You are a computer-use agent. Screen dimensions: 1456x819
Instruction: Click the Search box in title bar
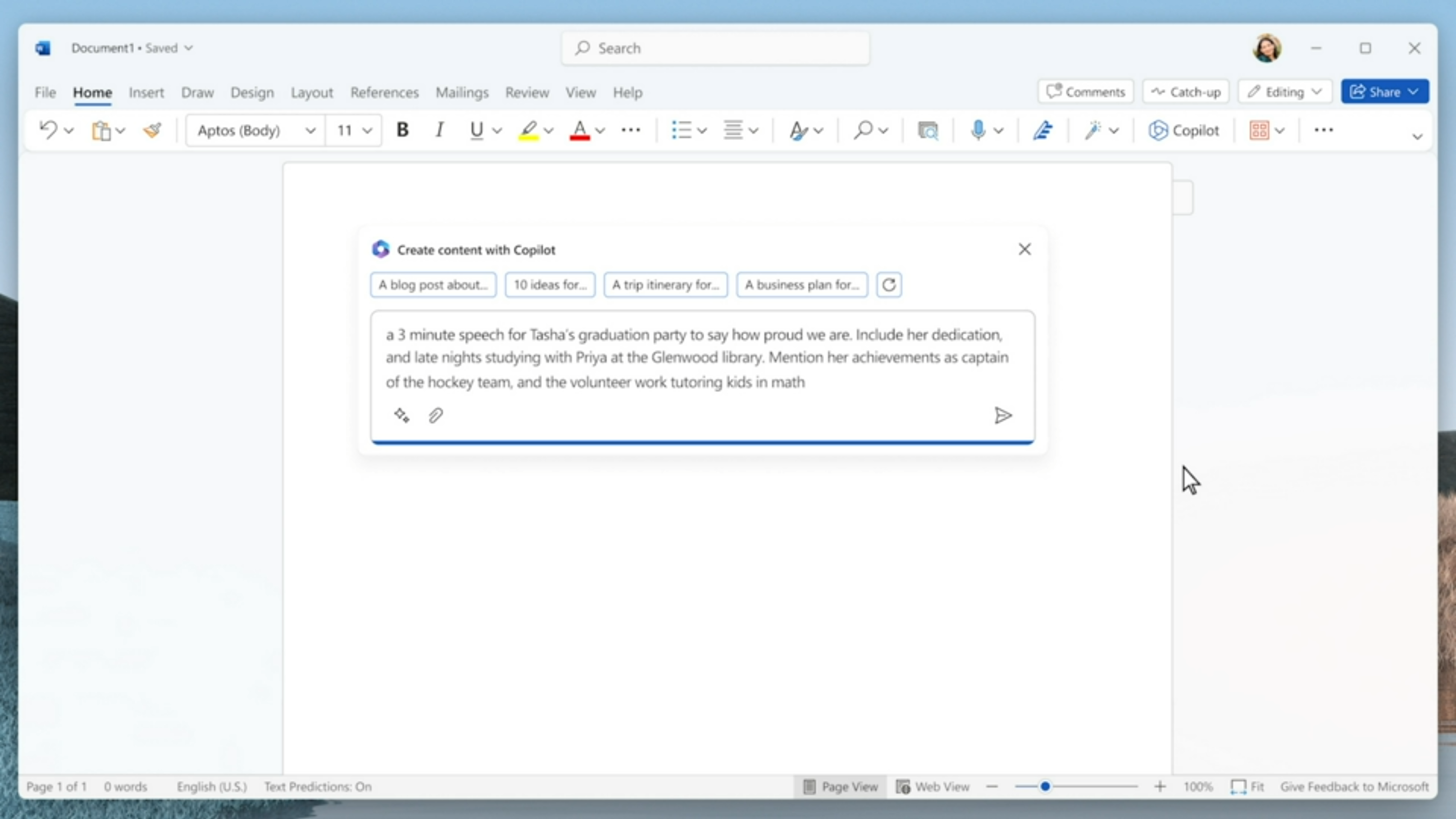click(716, 48)
